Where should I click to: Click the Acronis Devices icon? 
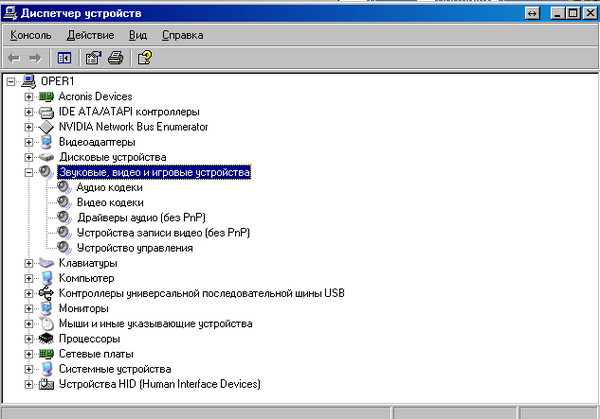[x=46, y=96]
